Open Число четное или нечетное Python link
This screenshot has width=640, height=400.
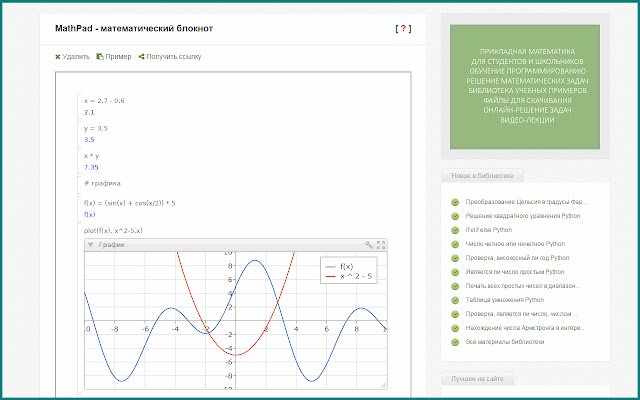point(516,244)
